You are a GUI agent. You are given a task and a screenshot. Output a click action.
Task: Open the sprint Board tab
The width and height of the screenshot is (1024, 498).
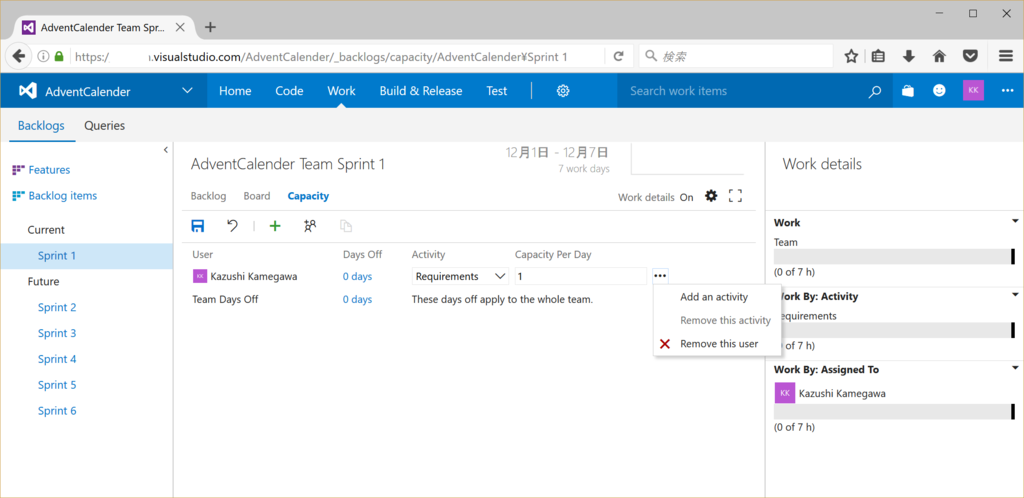pos(257,196)
